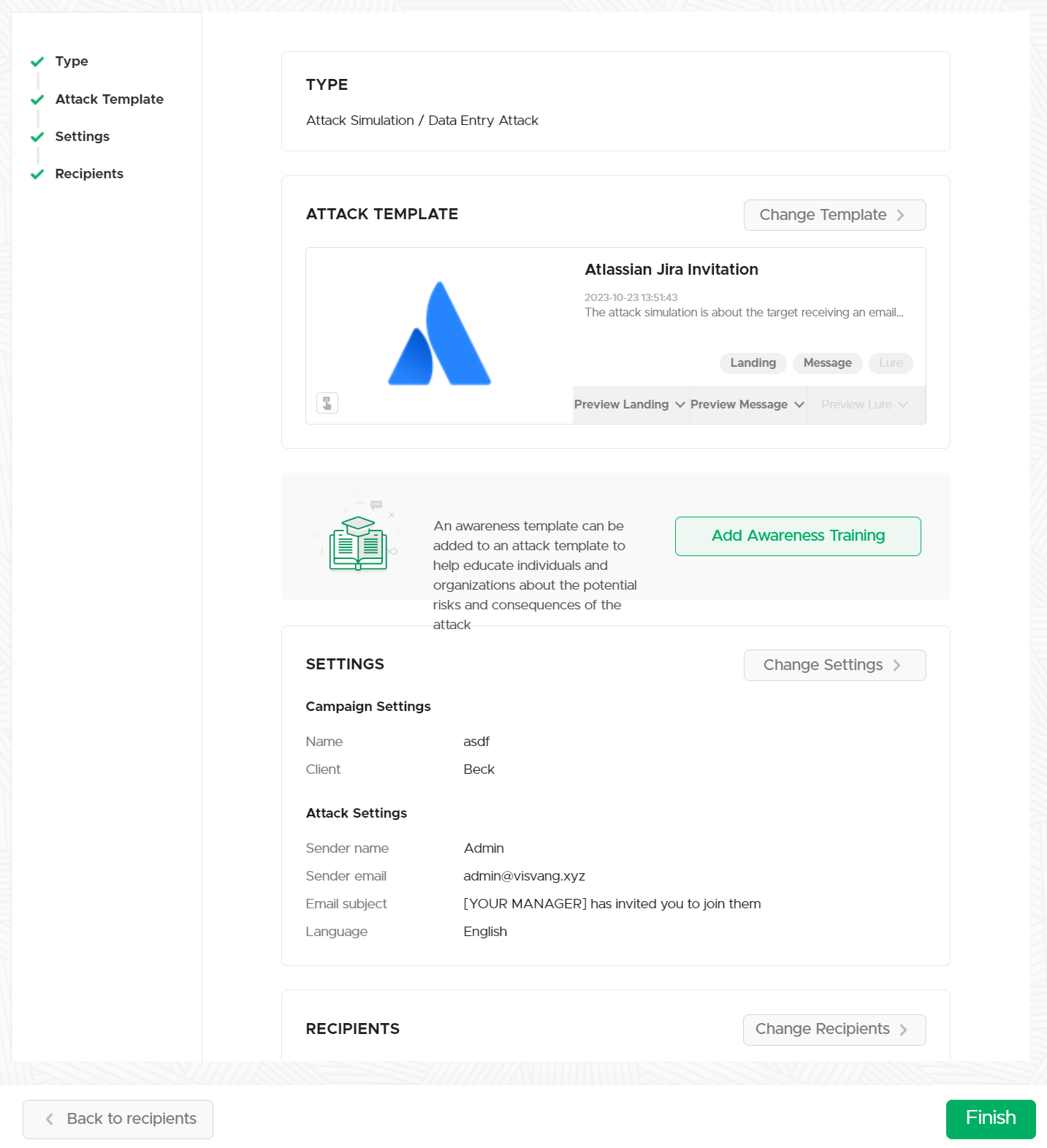Click the green checkmark beside Type step
1047x1148 pixels.
click(x=37, y=62)
